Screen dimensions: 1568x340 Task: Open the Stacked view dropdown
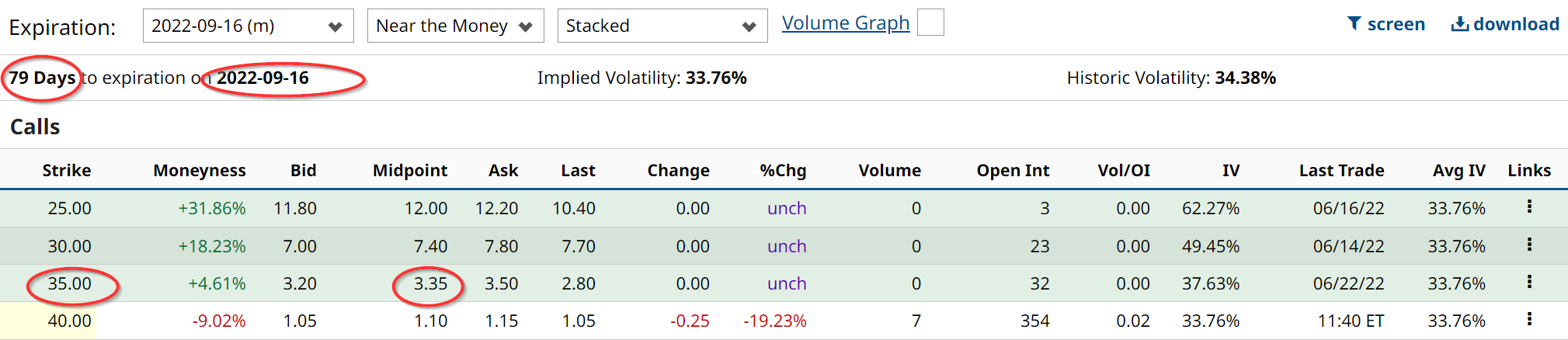[662, 26]
